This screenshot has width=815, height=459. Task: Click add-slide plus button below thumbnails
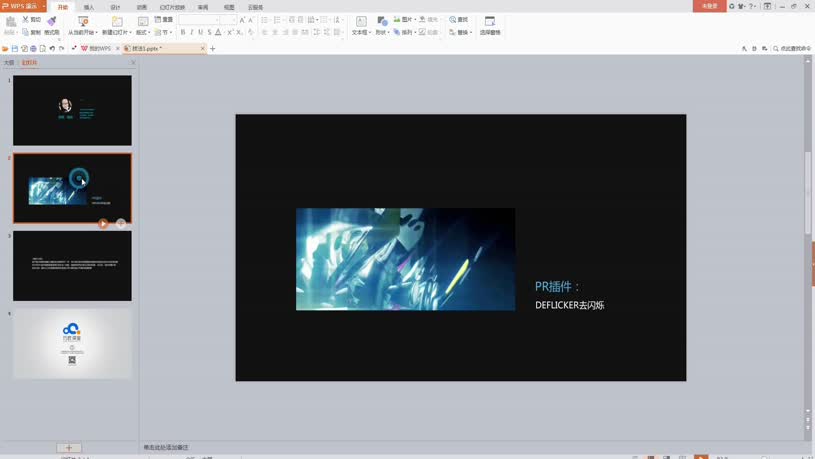point(69,448)
